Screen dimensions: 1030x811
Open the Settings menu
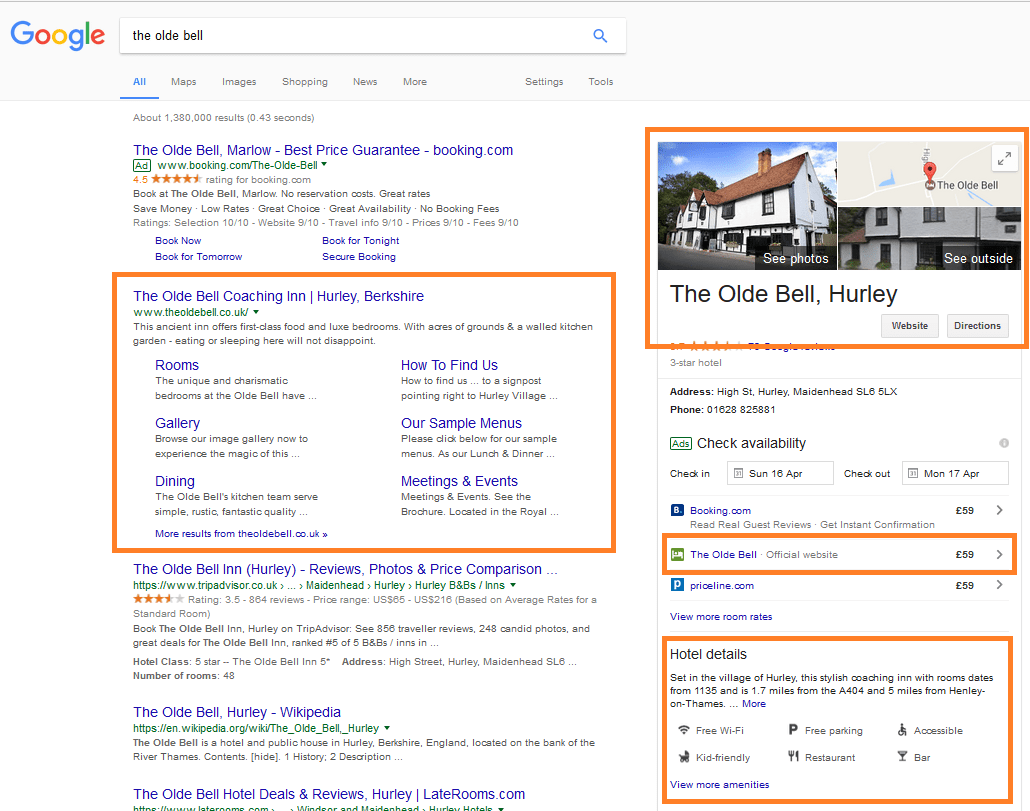[x=544, y=81]
